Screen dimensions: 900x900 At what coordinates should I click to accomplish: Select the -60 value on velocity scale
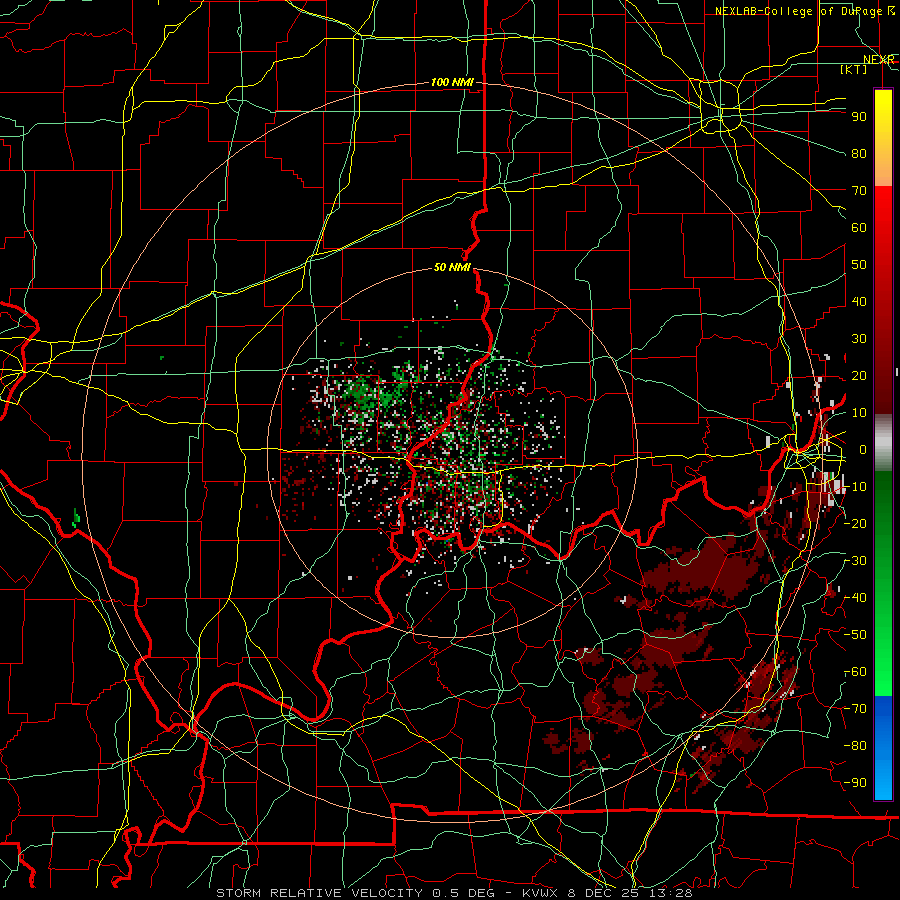pos(855,672)
